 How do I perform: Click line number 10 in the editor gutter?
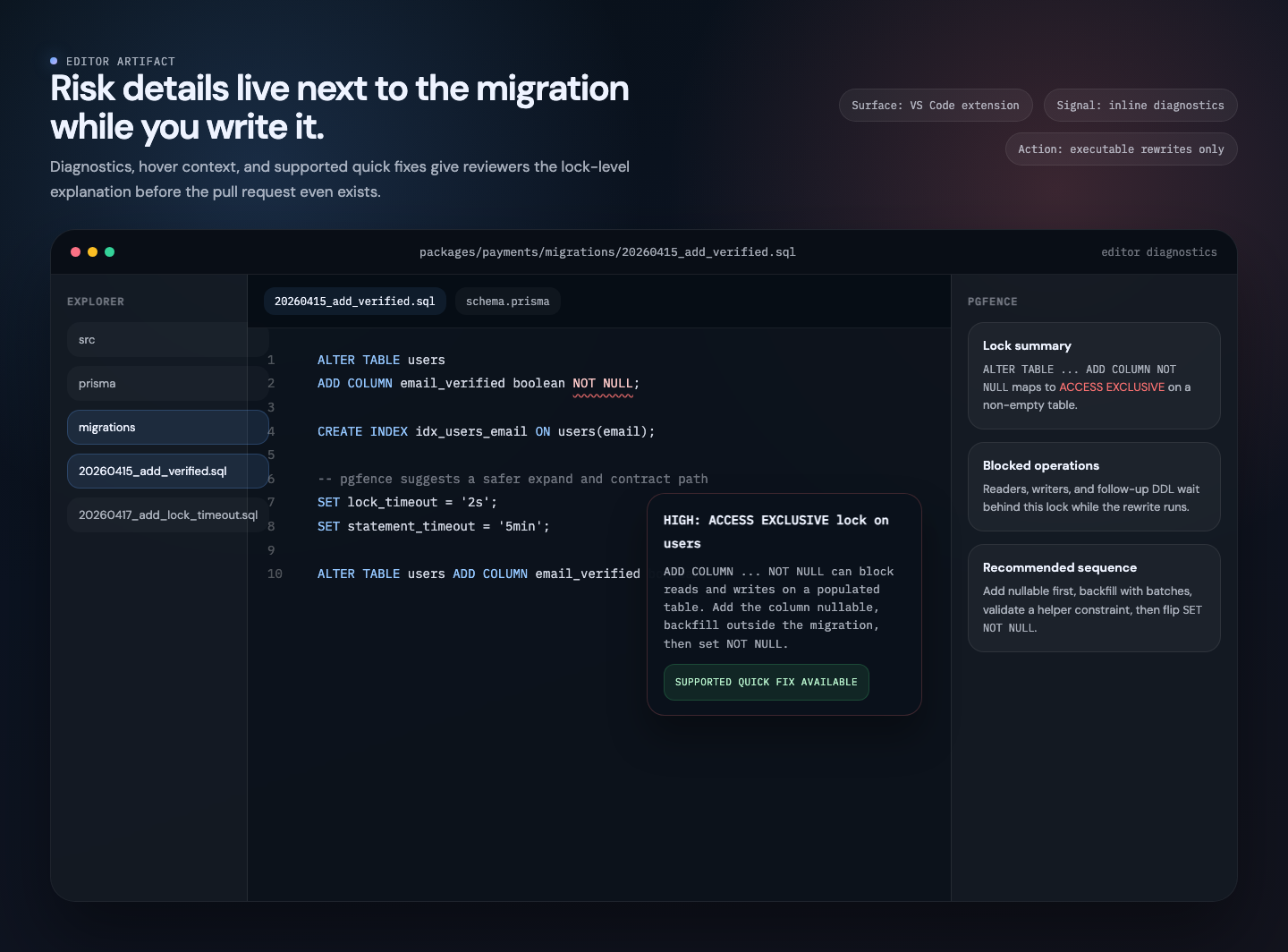coord(275,574)
